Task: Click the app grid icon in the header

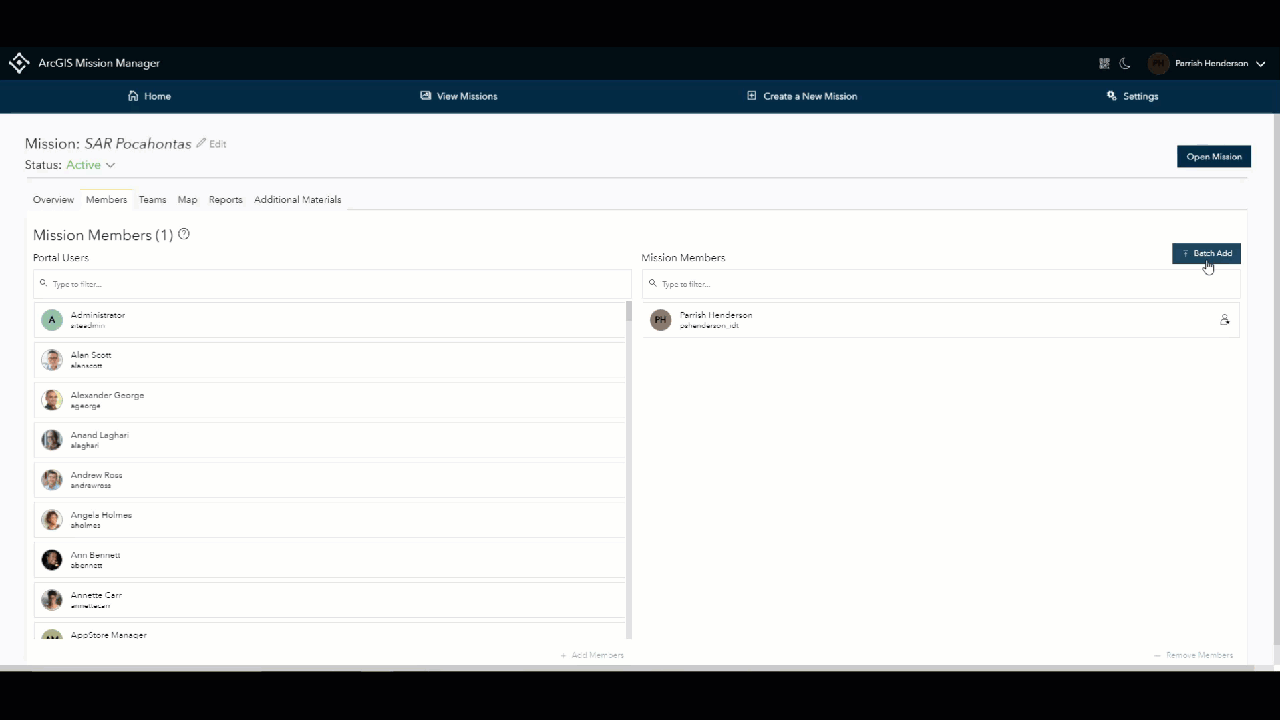Action: click(x=1104, y=63)
